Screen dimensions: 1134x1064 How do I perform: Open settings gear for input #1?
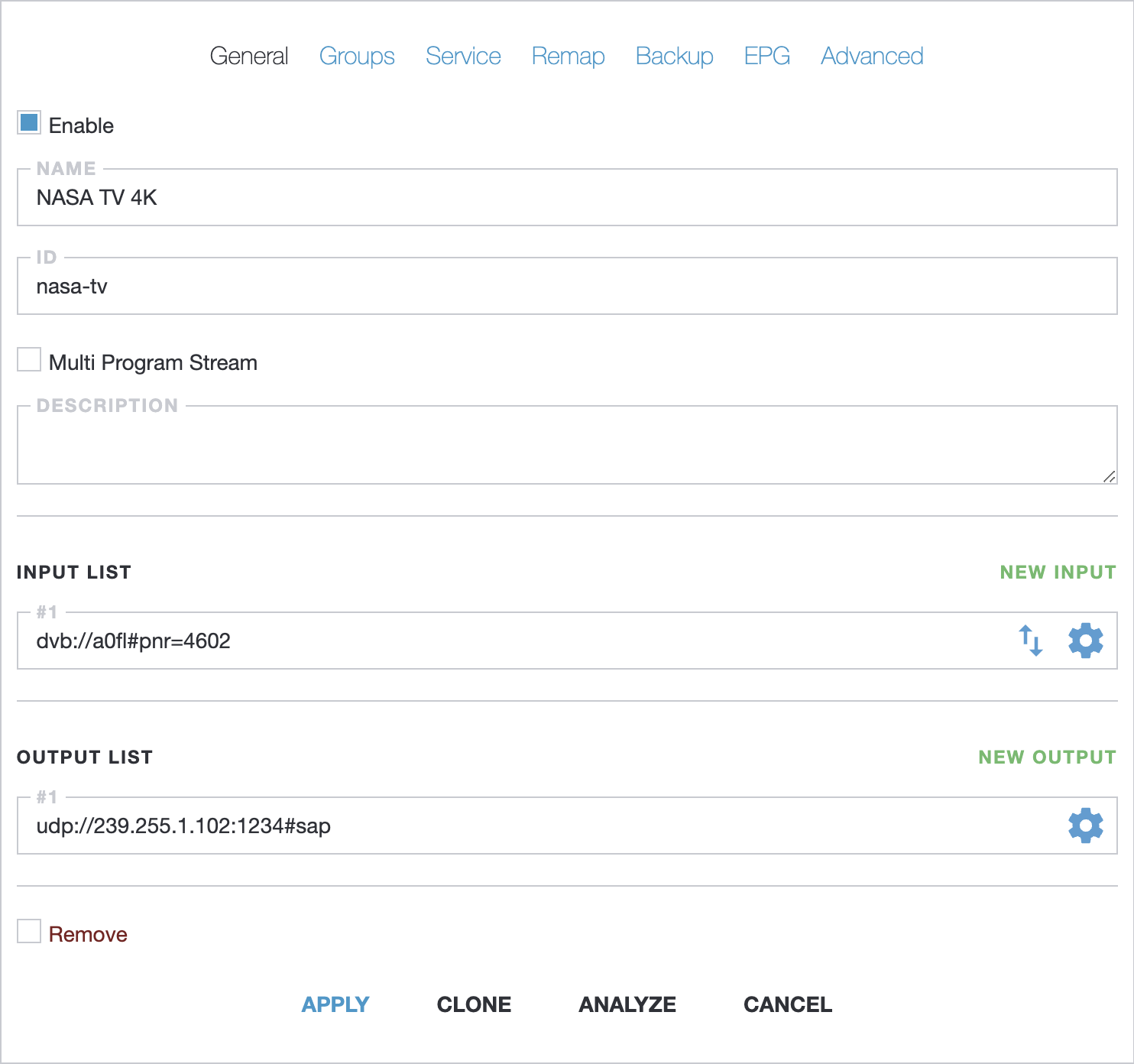1085,641
